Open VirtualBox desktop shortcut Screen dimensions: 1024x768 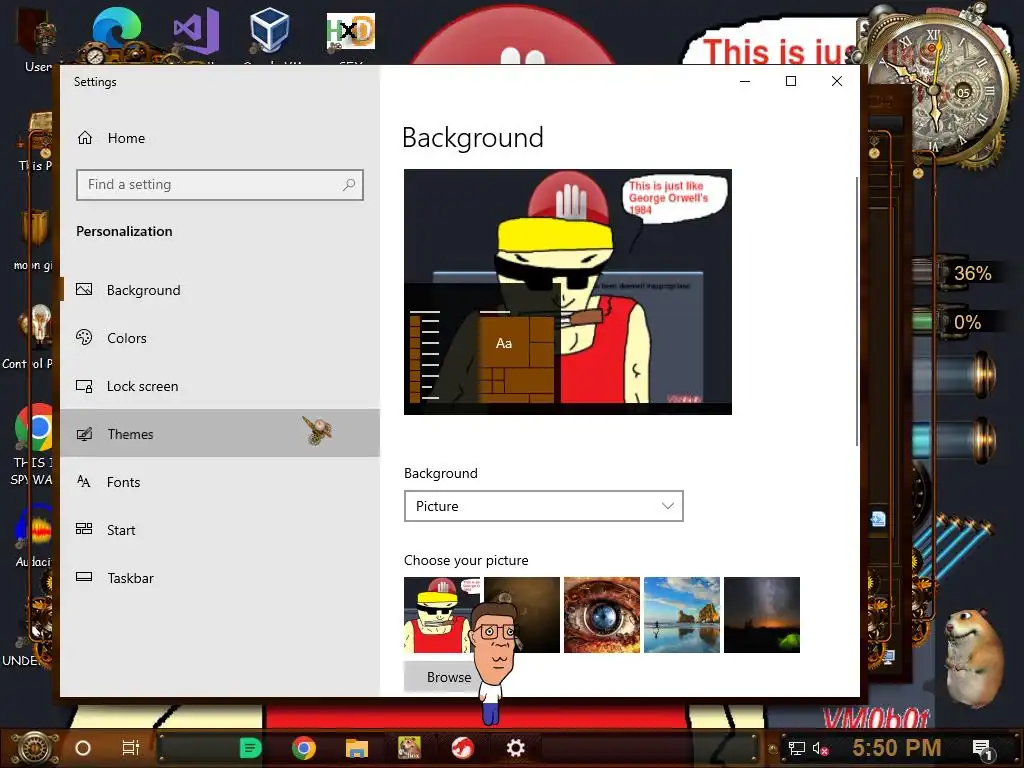(270, 31)
